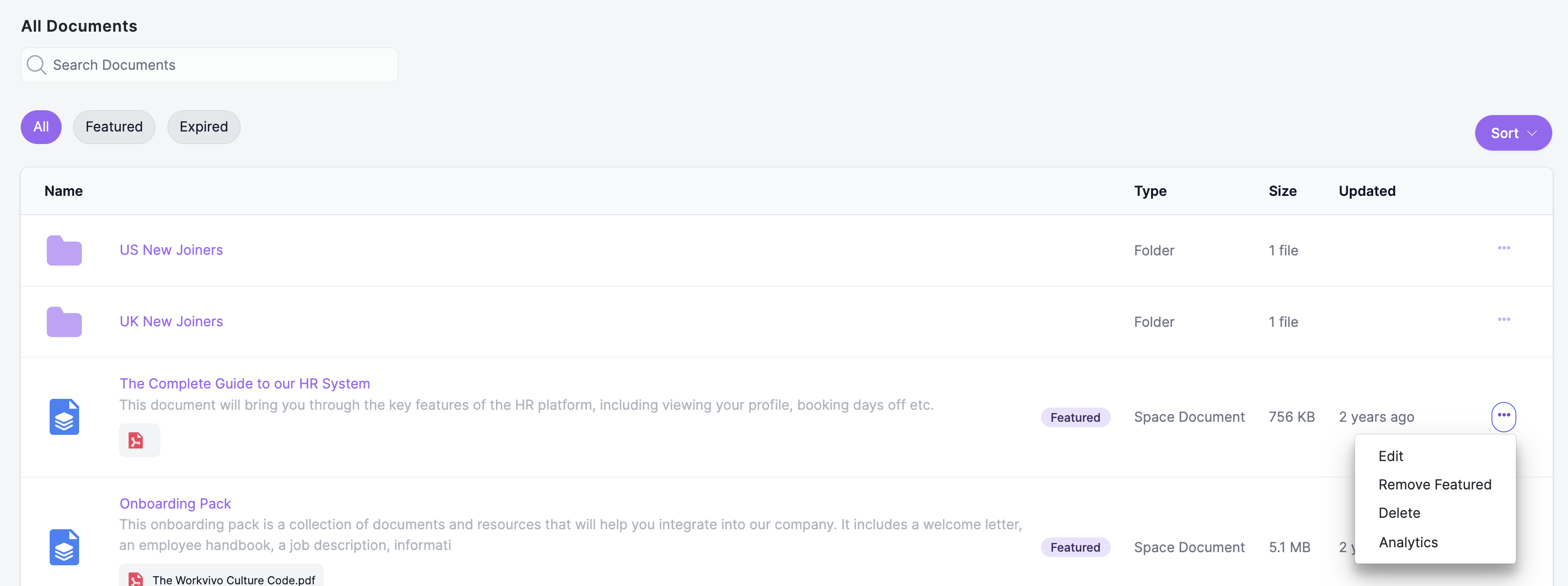The height and width of the screenshot is (586, 1568).
Task: Click the UK New Joiners 'Folder' type cell
Action: pos(1153,322)
